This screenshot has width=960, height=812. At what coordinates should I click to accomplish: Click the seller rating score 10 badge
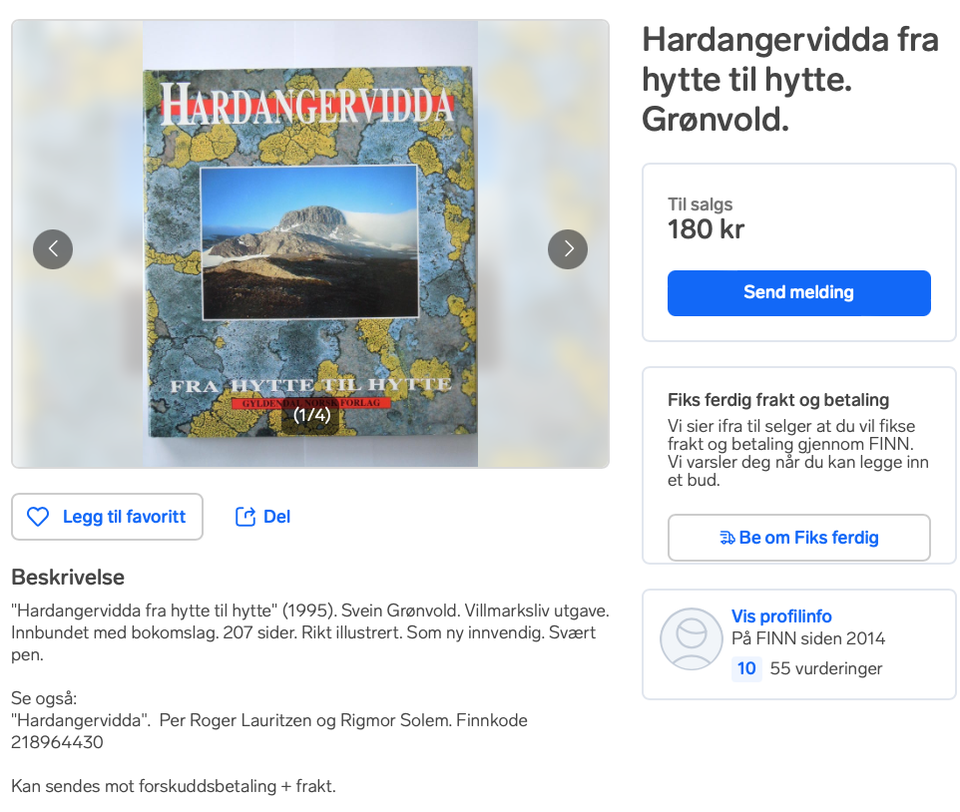(x=746, y=668)
